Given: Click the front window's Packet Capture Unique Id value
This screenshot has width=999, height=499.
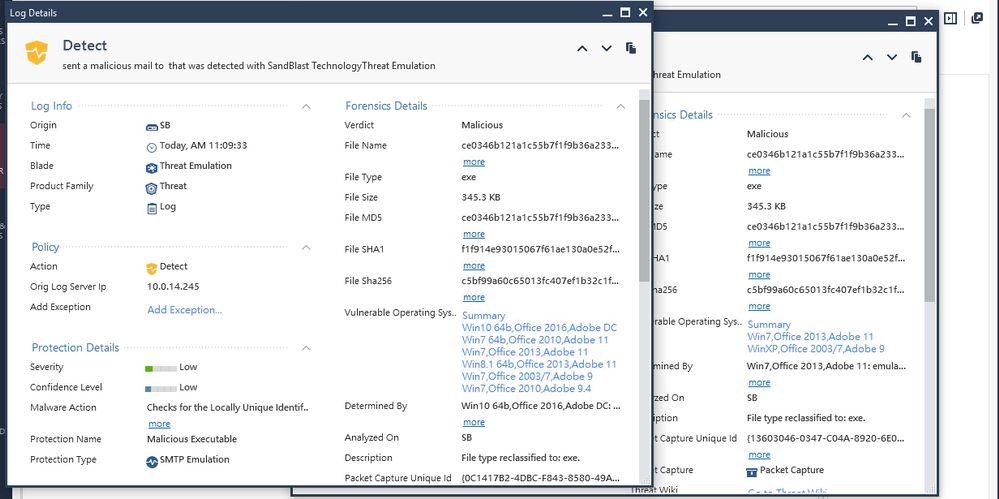Looking at the screenshot, I should pyautogui.click(x=540, y=477).
